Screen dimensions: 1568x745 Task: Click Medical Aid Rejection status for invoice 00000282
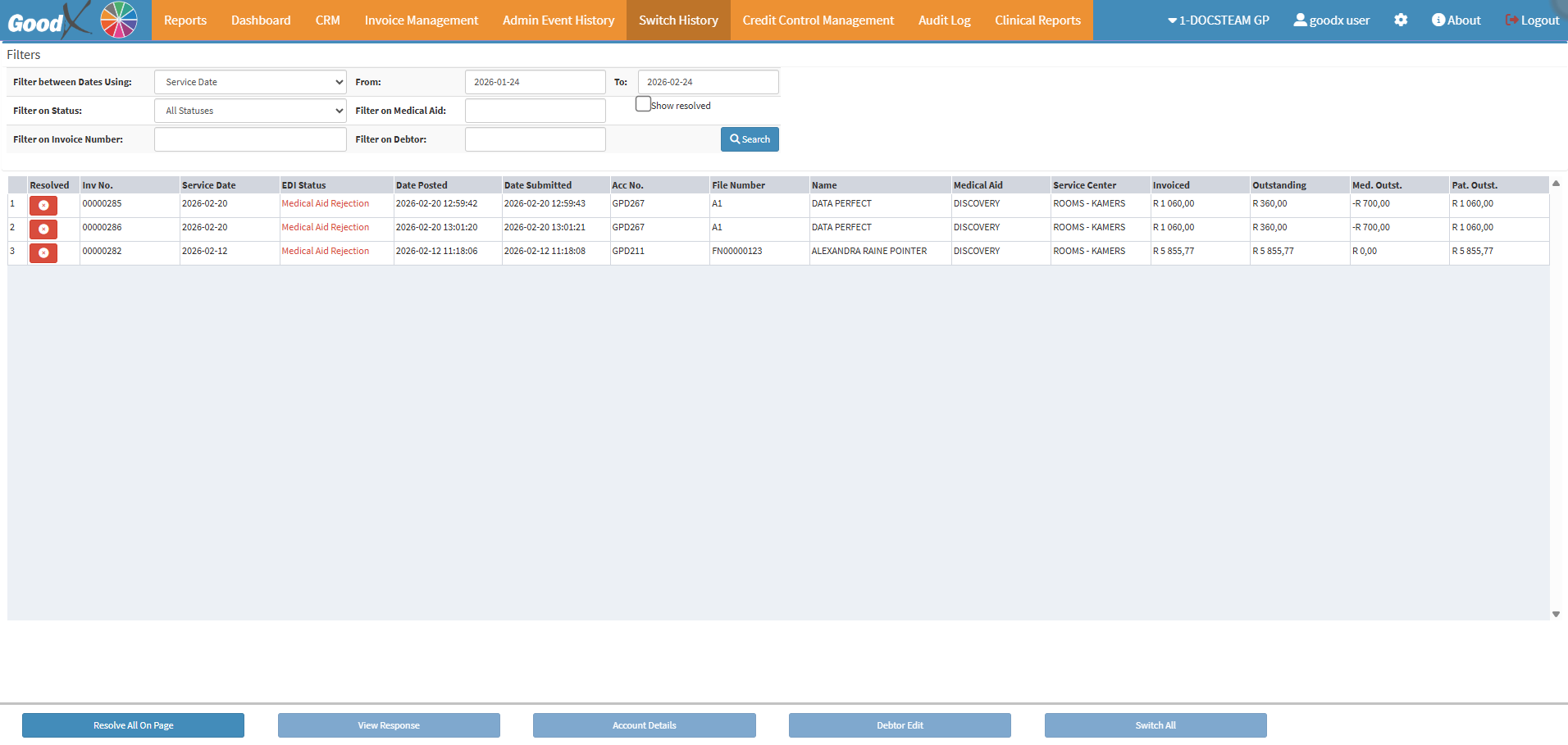click(326, 251)
